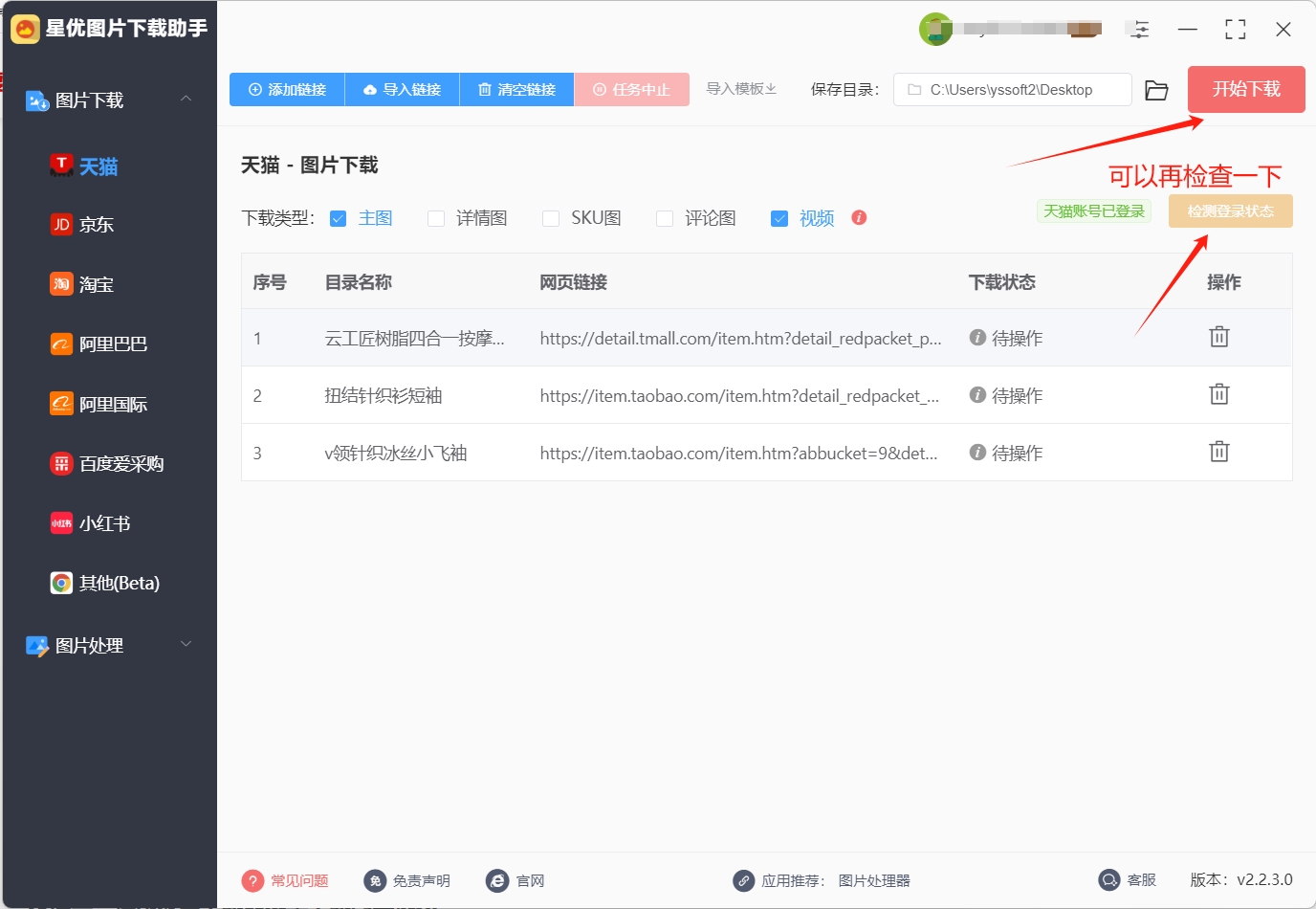The width and height of the screenshot is (1316, 909).
Task: Click the 开始下载 button
Action: 1246,89
